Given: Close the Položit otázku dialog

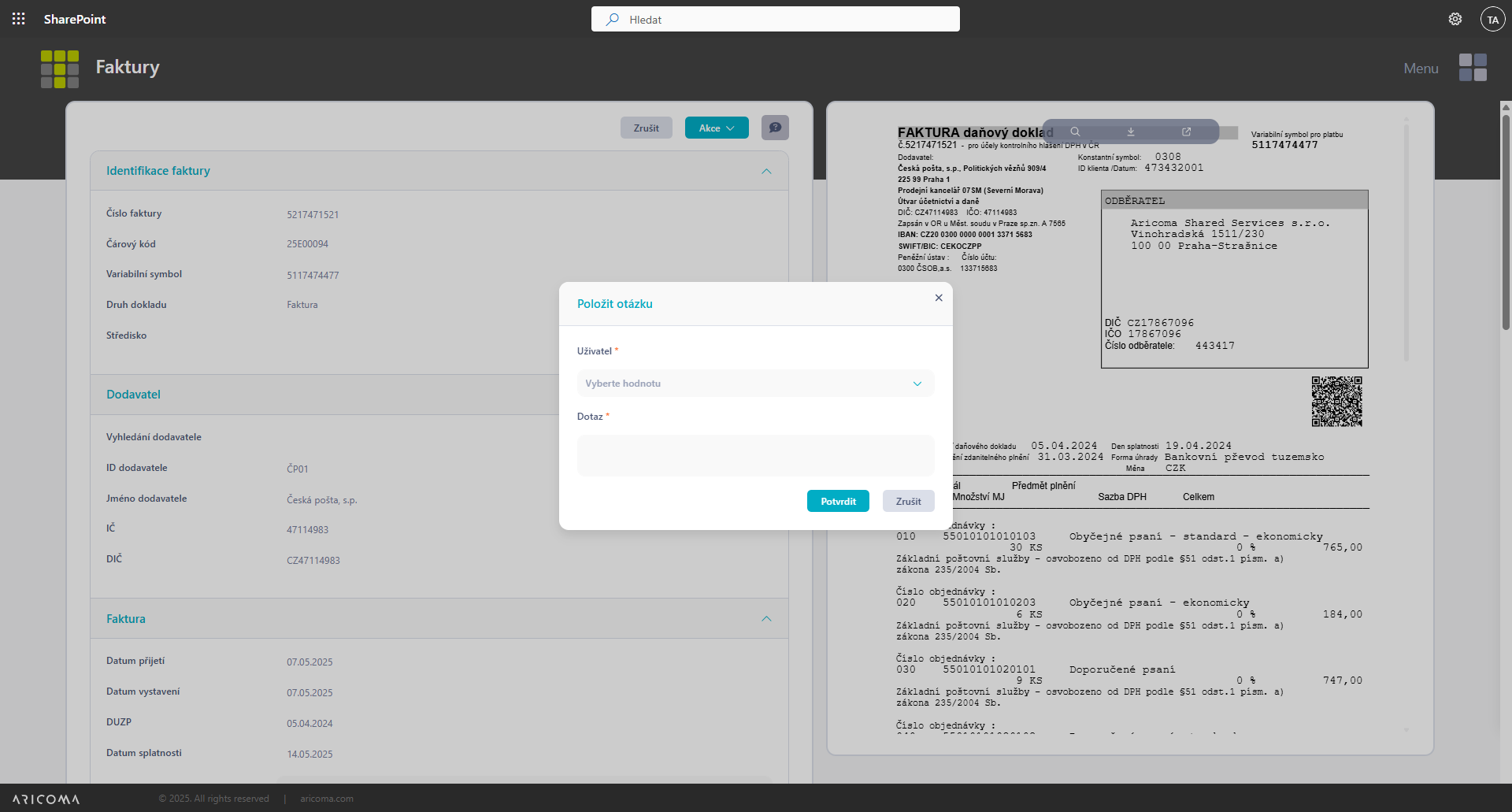Looking at the screenshot, I should [x=938, y=298].
